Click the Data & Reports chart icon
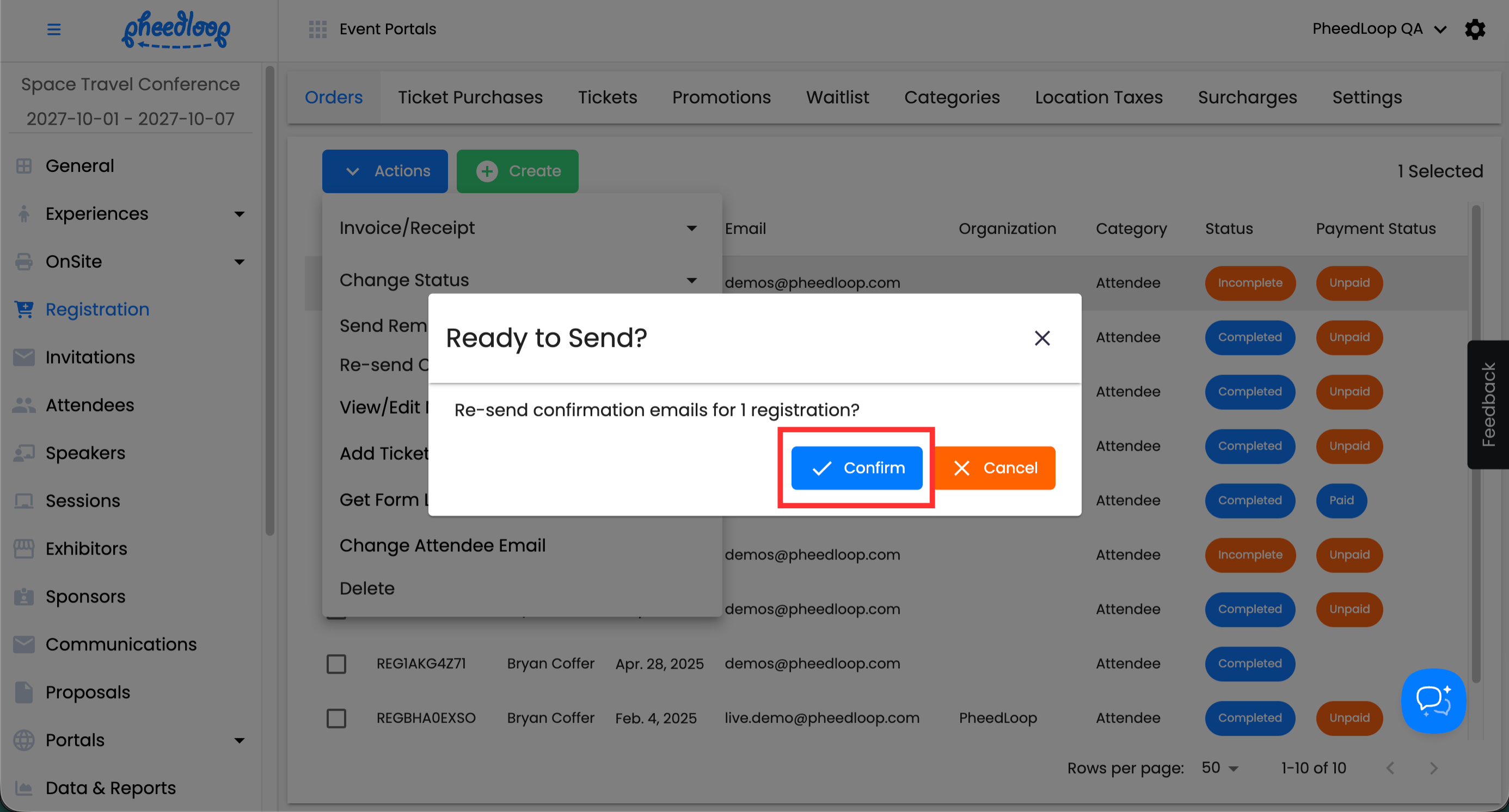 [x=24, y=788]
